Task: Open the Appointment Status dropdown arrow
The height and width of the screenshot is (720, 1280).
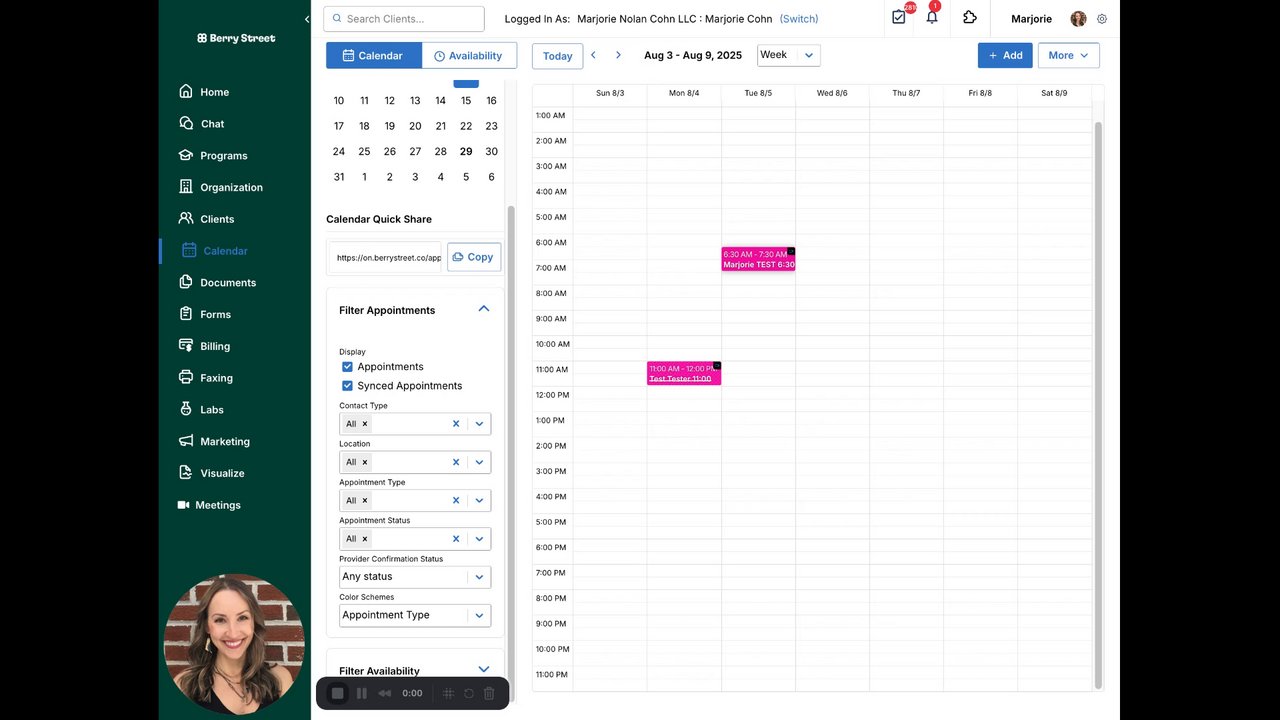Action: 479,538
